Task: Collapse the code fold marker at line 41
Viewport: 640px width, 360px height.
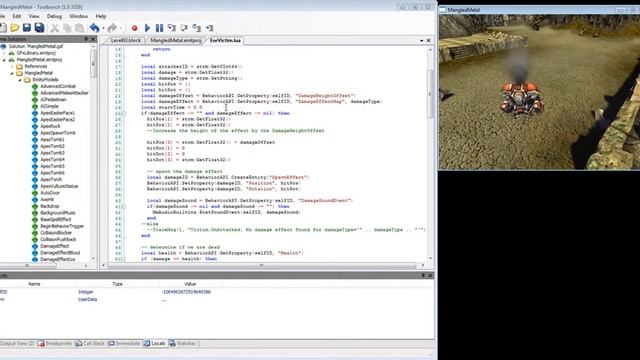Action: coord(124,207)
